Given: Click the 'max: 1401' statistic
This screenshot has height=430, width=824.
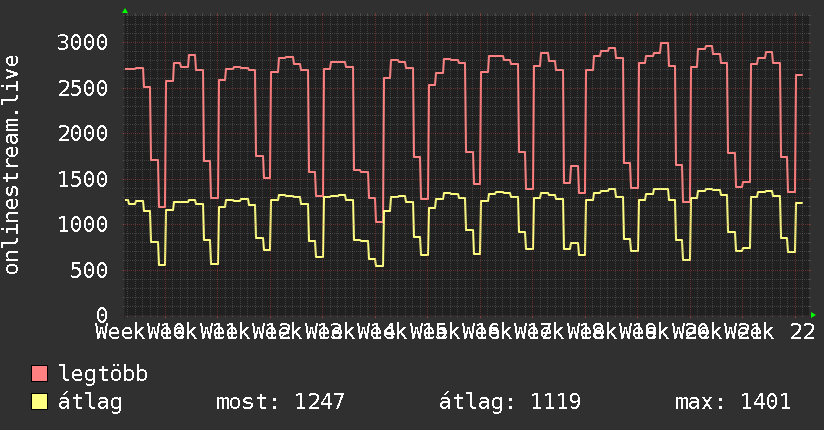Looking at the screenshot, I should (x=733, y=402).
